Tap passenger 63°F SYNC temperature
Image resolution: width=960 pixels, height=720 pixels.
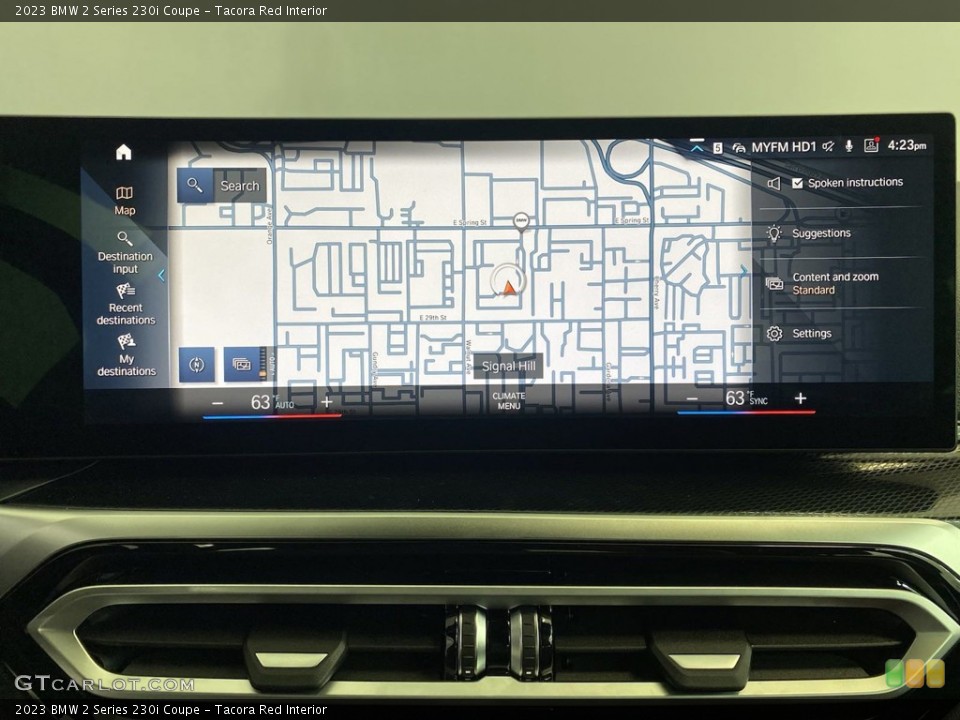click(746, 399)
